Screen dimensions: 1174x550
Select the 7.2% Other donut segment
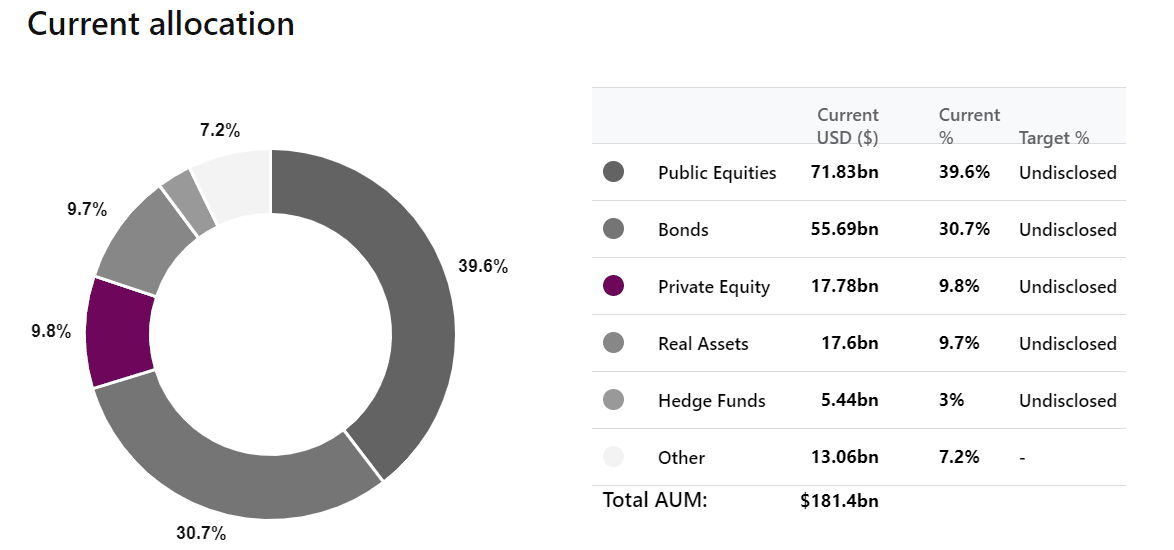pos(234,181)
